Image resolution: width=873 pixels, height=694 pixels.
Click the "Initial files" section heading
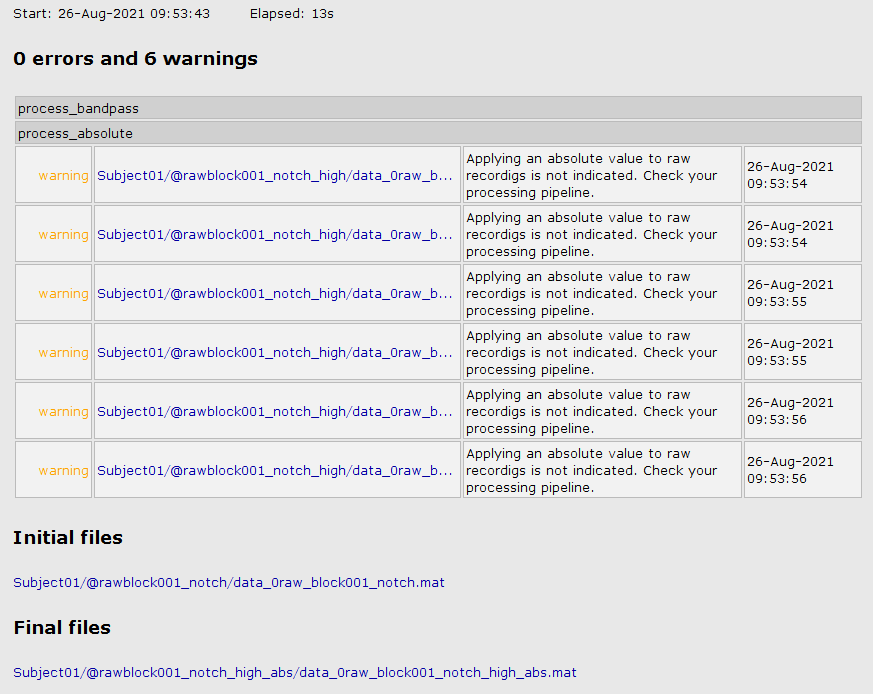click(x=68, y=538)
